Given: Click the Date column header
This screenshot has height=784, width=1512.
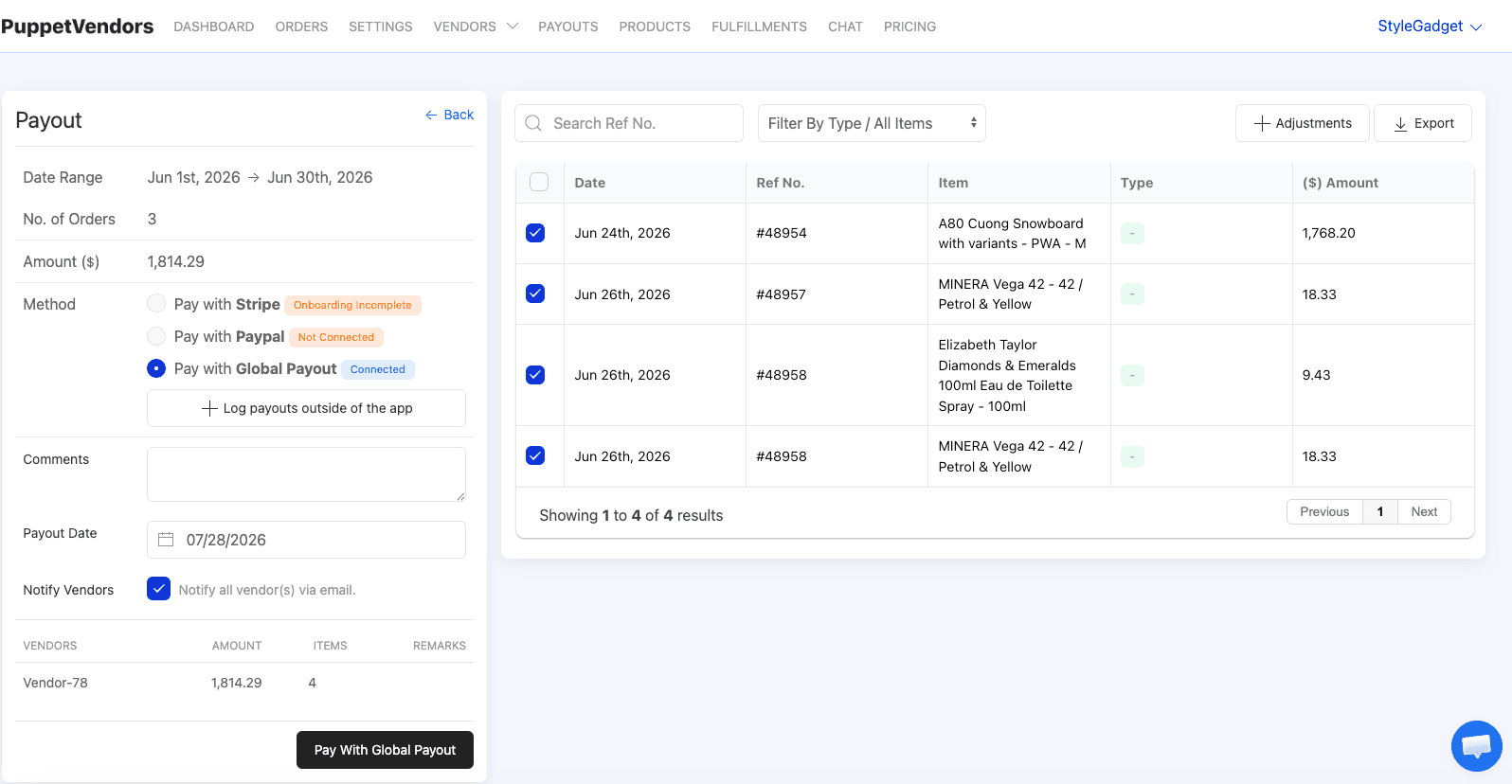Looking at the screenshot, I should [589, 183].
